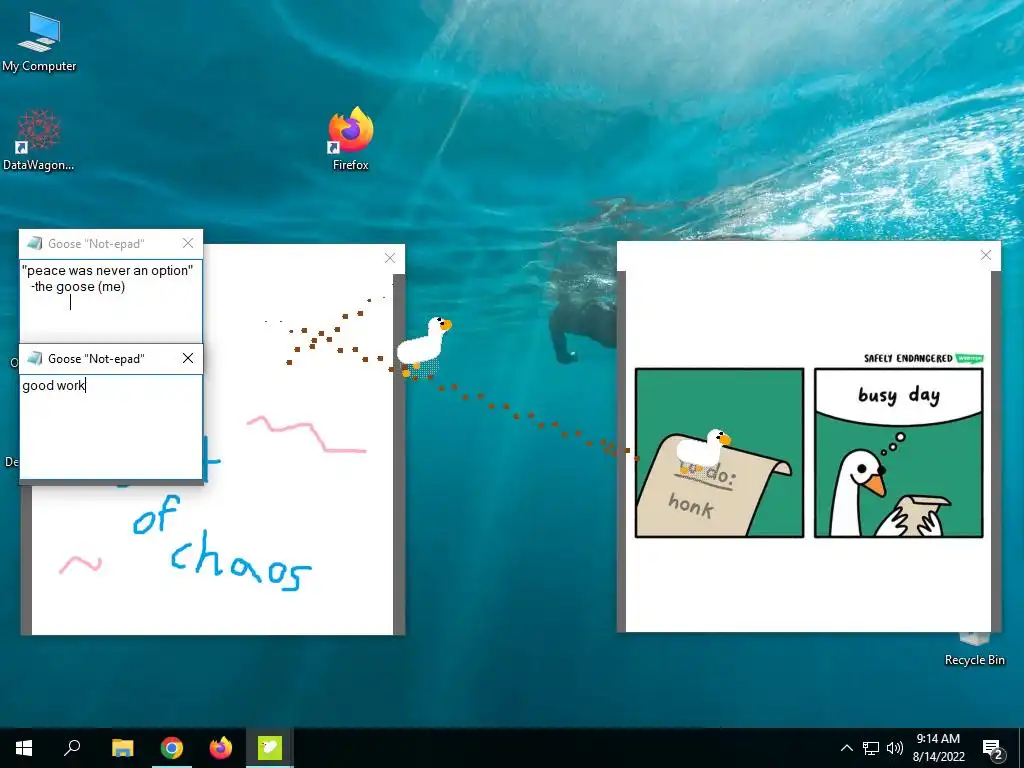
Task: Click the lower Not-epad title bar icon
Action: click(x=35, y=358)
